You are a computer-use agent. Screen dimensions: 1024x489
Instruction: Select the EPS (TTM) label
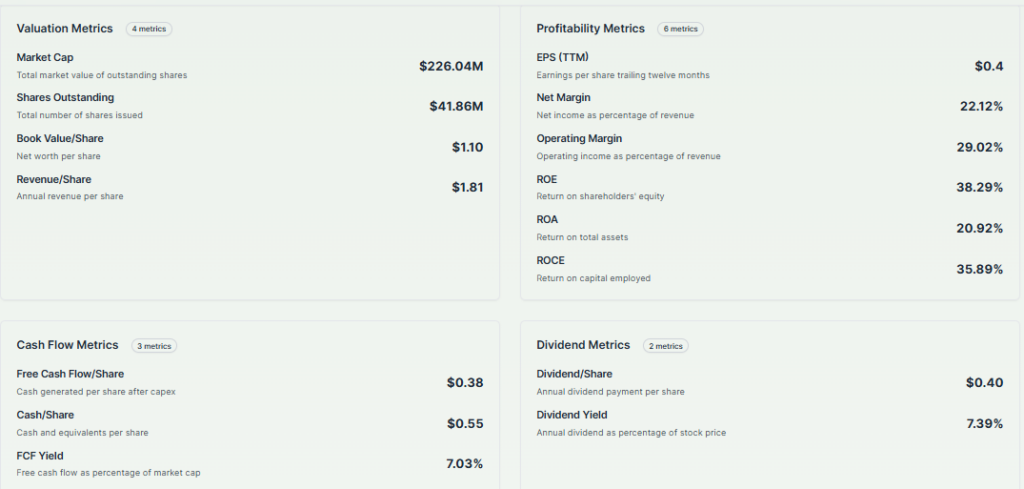563,57
